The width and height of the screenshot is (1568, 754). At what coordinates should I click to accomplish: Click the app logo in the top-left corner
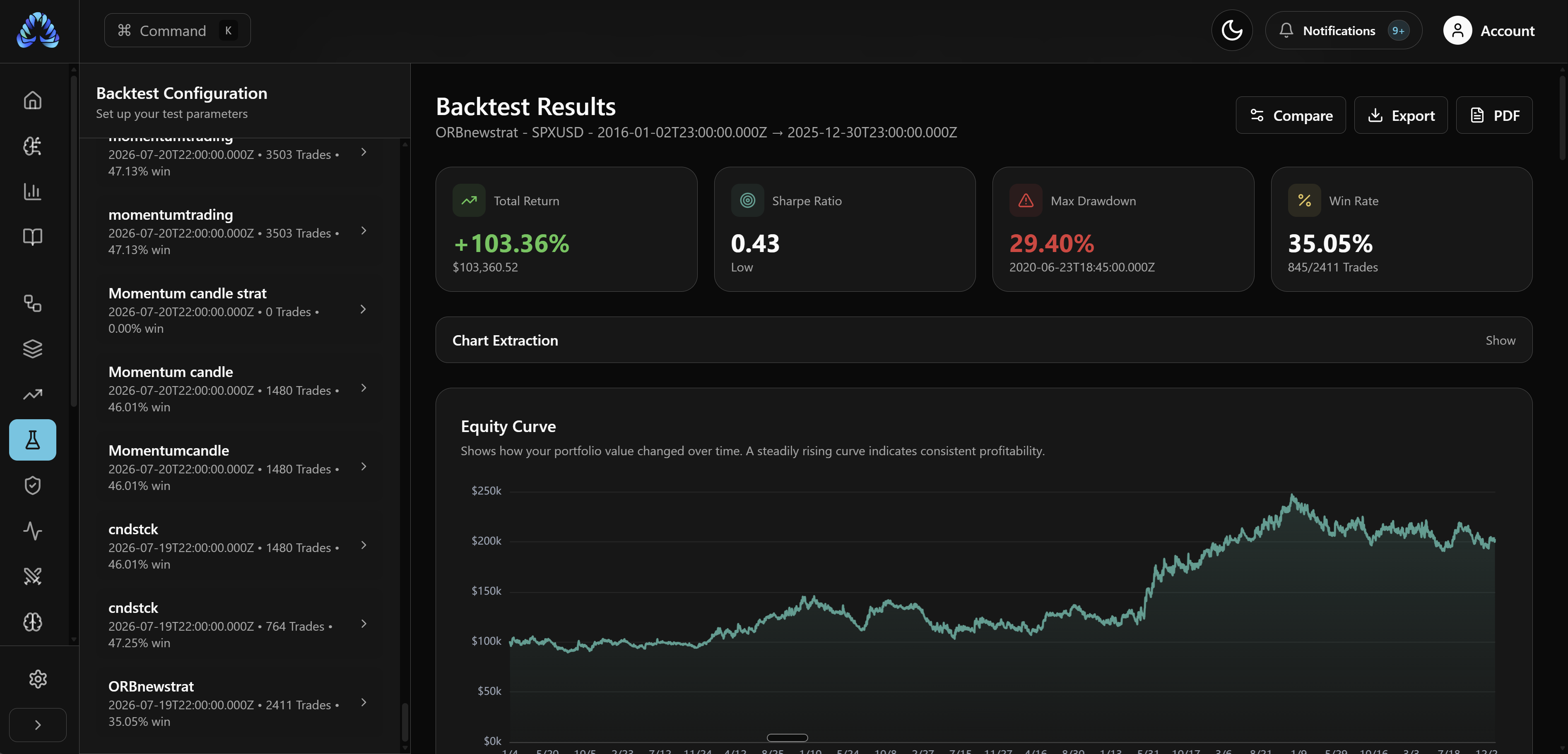click(x=38, y=31)
